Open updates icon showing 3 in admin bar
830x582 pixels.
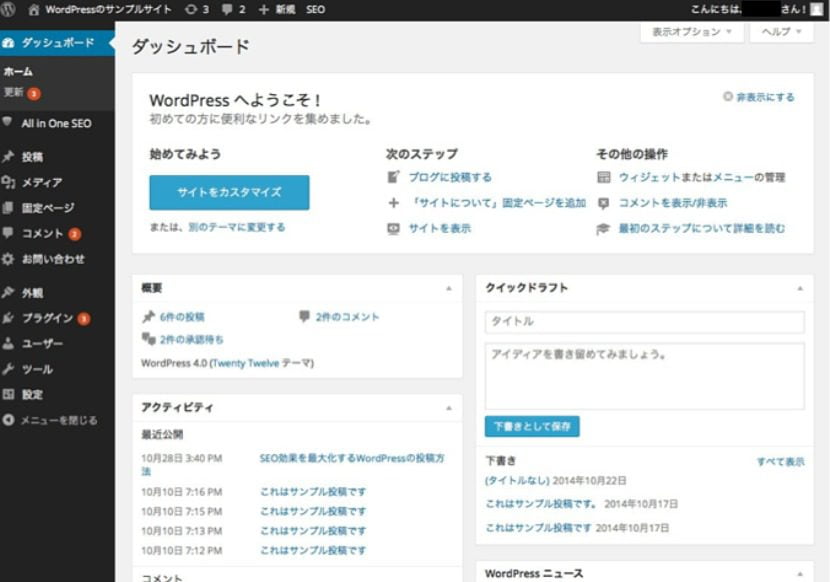coord(191,10)
